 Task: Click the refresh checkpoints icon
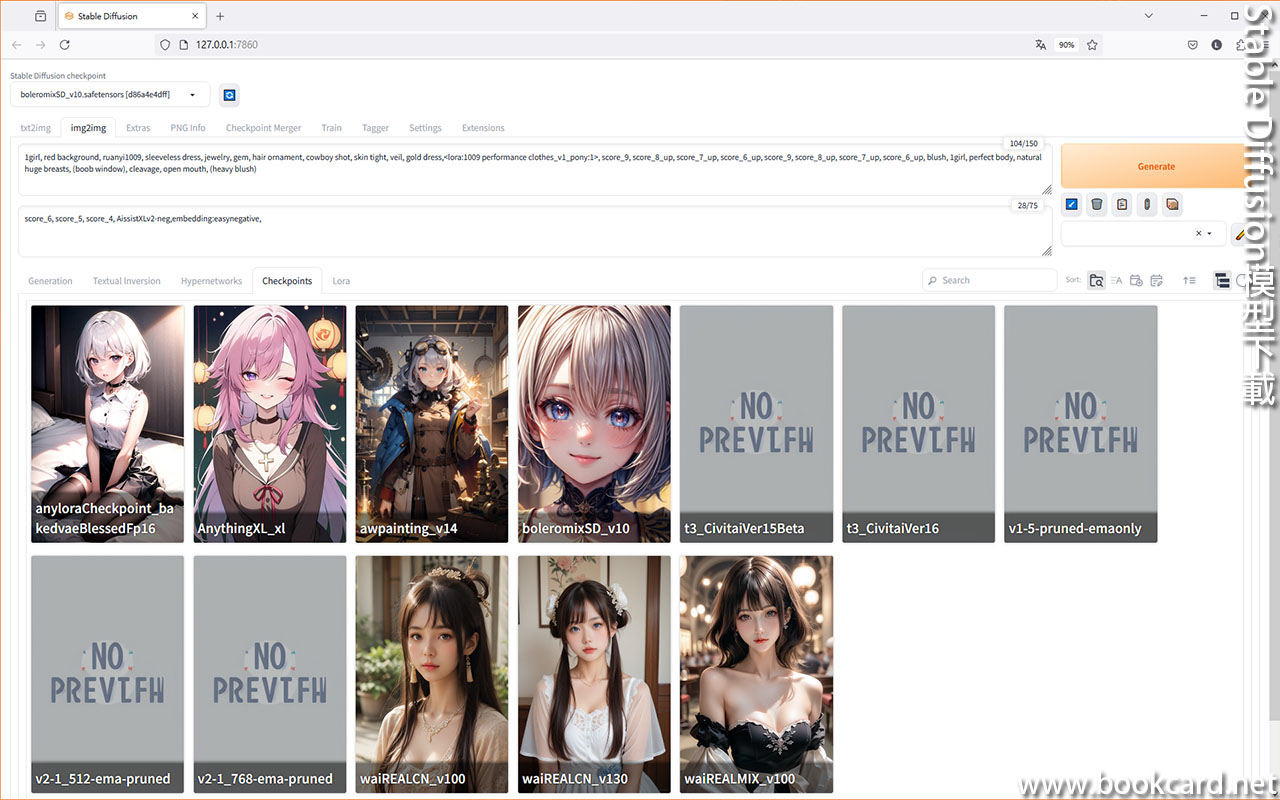(x=229, y=94)
